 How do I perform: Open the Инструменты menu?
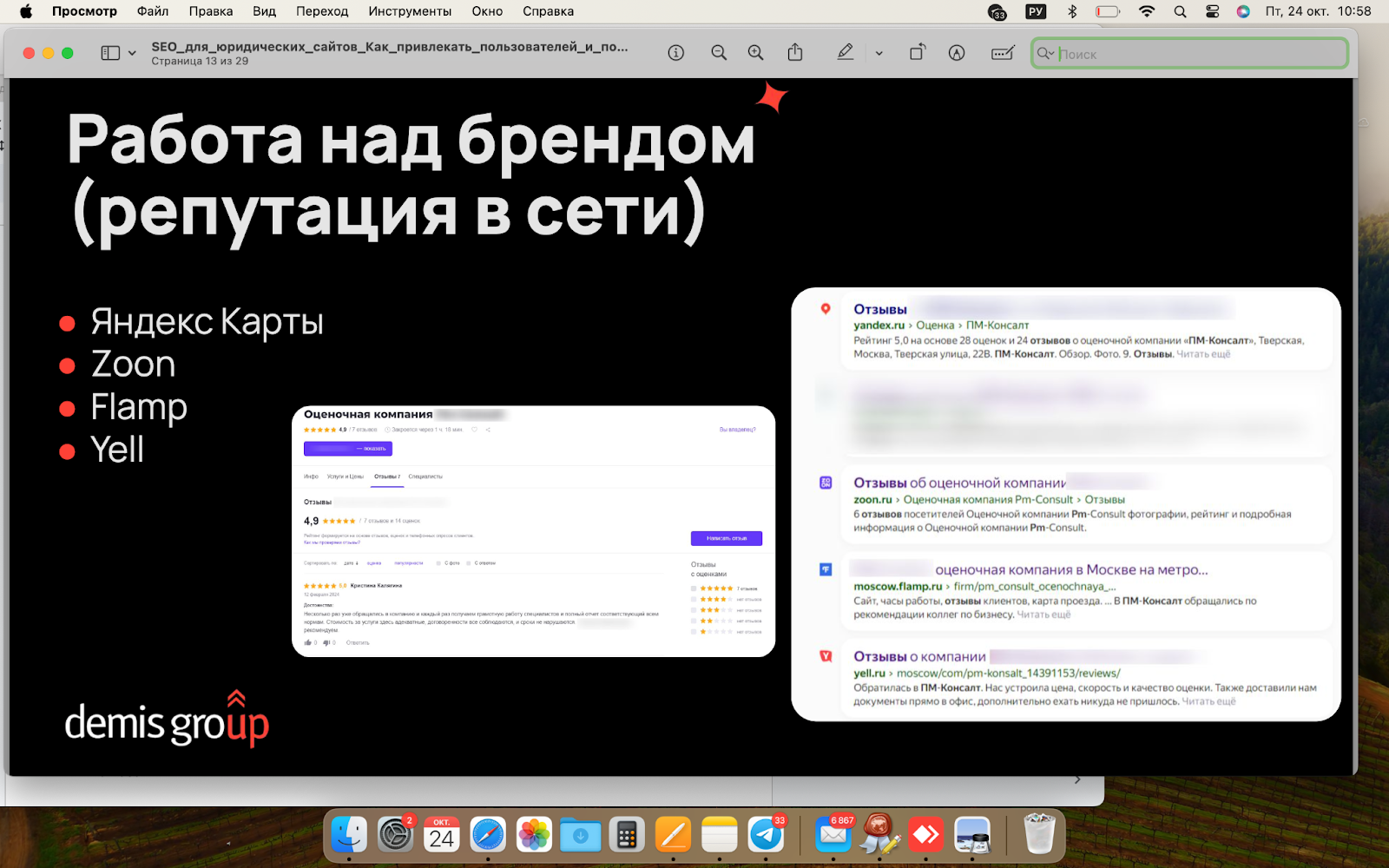coord(410,11)
